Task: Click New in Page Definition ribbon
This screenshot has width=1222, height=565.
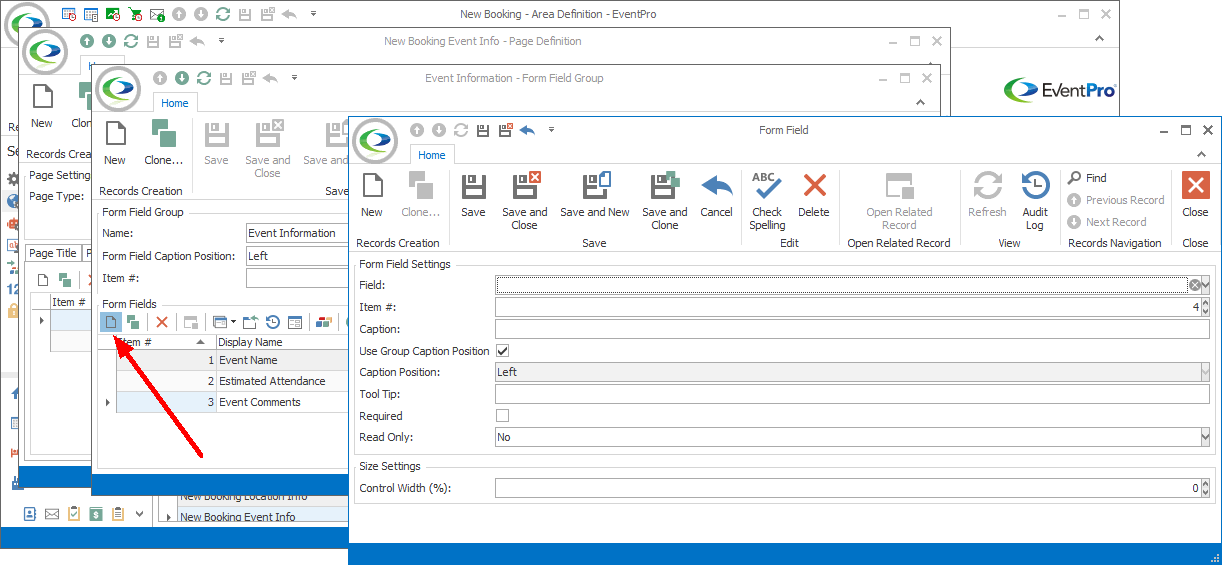Action: (42, 106)
